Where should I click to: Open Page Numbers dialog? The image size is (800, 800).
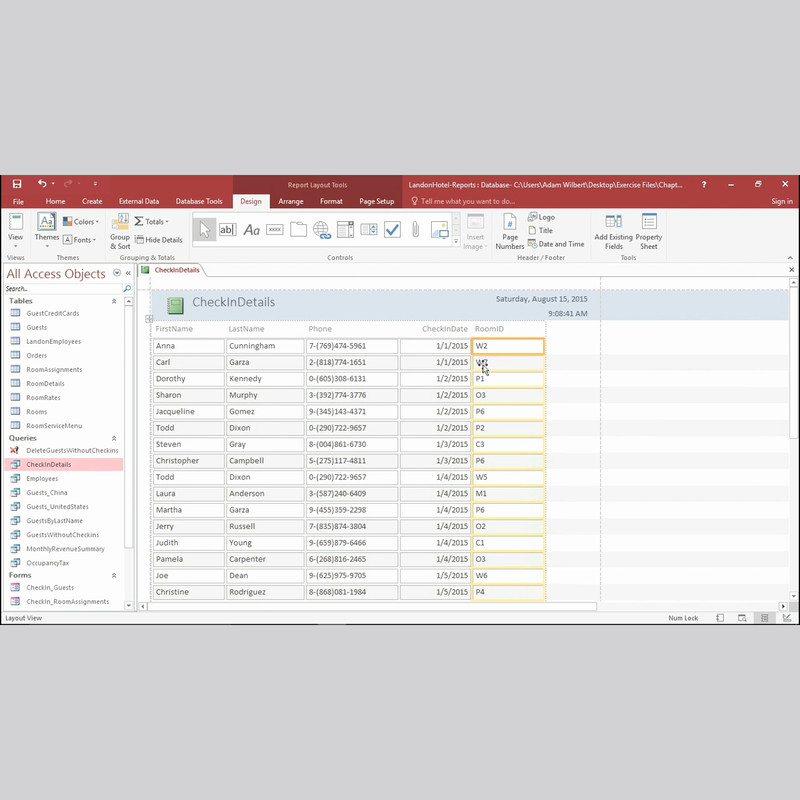tap(510, 232)
